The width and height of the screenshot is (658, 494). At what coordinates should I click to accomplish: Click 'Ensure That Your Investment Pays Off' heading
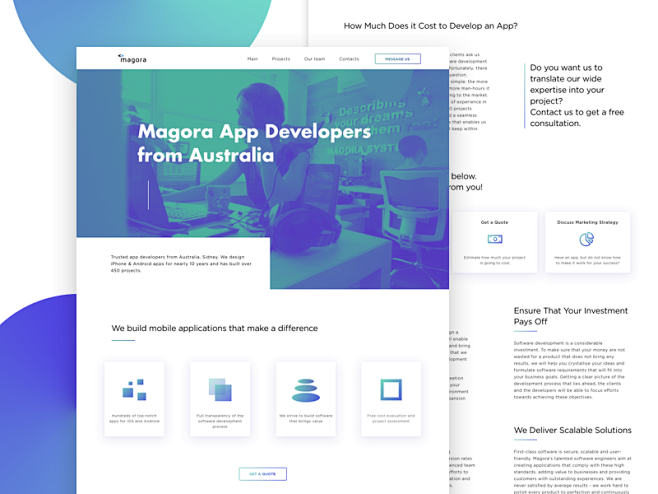[x=571, y=316]
